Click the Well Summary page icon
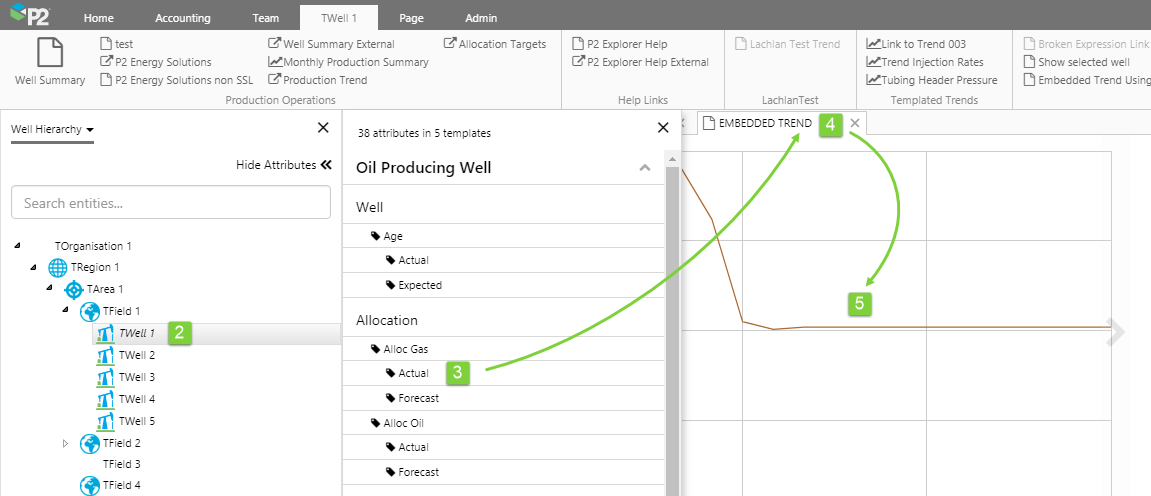Viewport: 1151px width, 496px height. [50, 54]
